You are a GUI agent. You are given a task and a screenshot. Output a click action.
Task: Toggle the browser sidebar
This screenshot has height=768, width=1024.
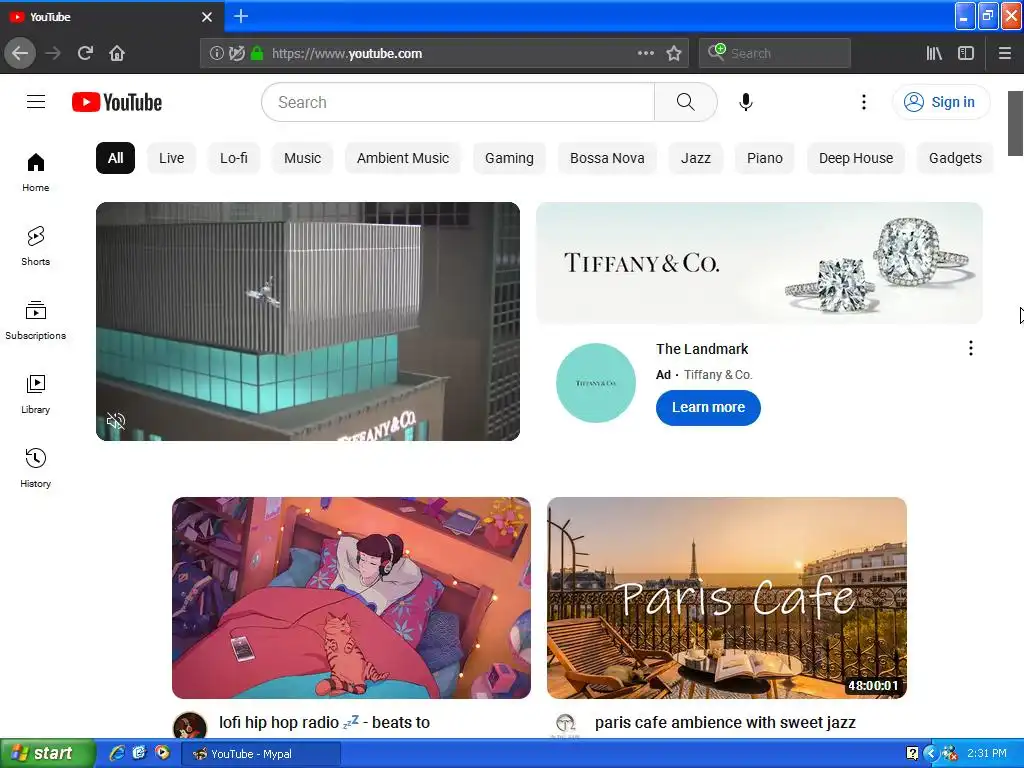pos(966,53)
